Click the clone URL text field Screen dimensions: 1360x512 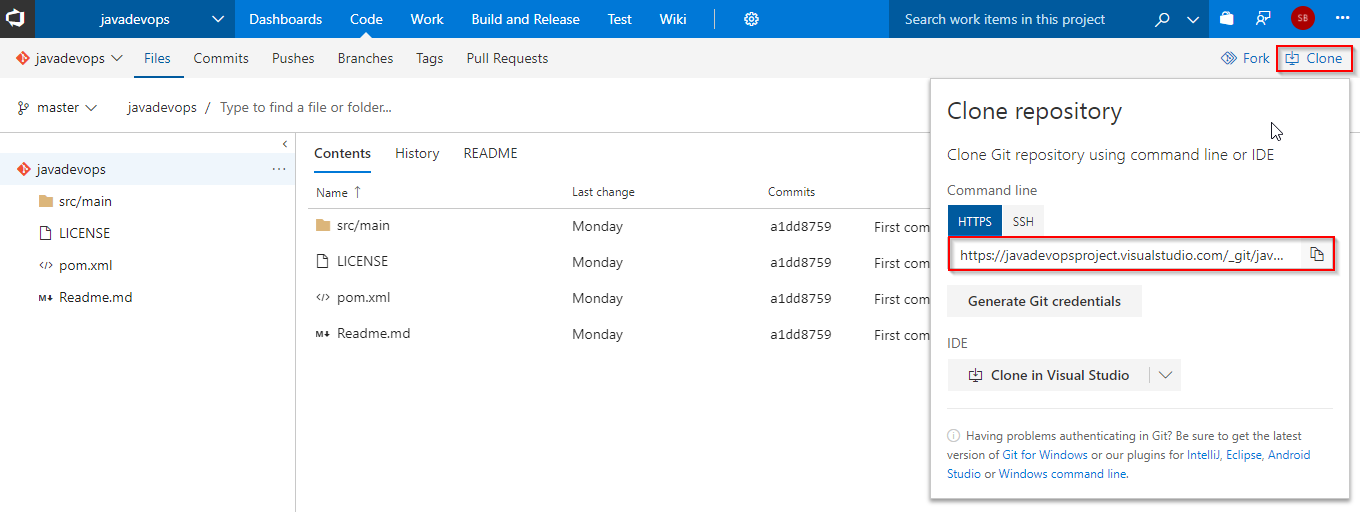[x=1124, y=255]
